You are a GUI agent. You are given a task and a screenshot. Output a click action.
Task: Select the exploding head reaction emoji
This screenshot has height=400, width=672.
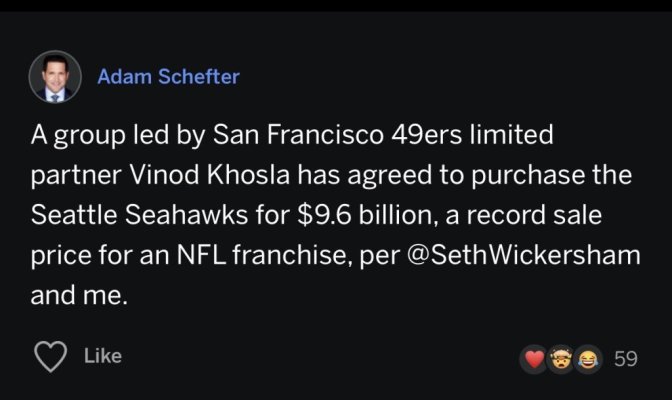561,358
